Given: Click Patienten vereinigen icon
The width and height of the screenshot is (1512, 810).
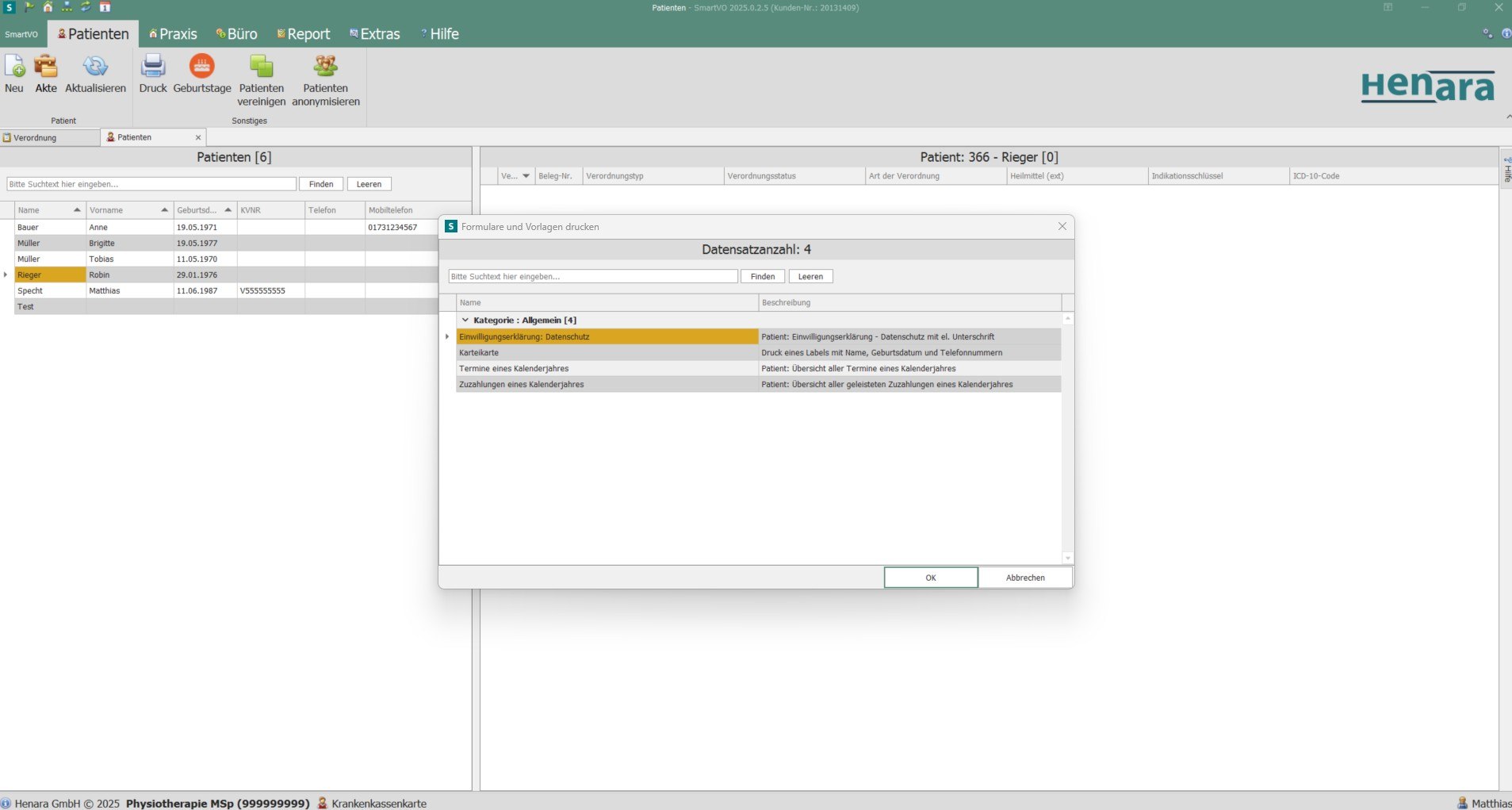Looking at the screenshot, I should click(x=261, y=67).
